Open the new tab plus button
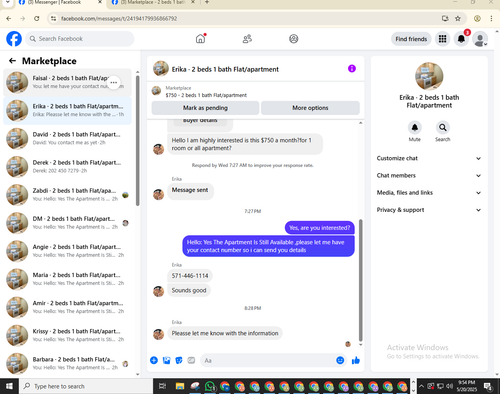The width and height of the screenshot is (500, 394). (207, 2)
